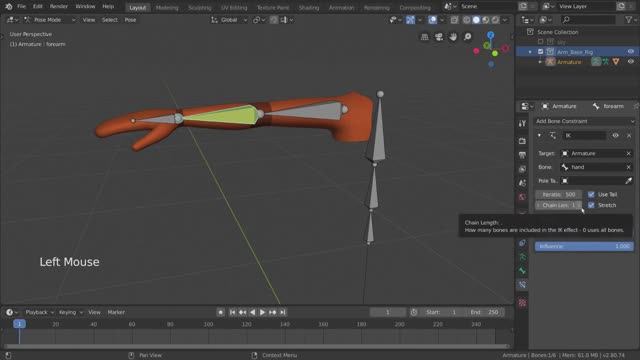This screenshot has width=640, height=360.
Task: Open the outliner display mode dropdown
Action: click(x=528, y=20)
